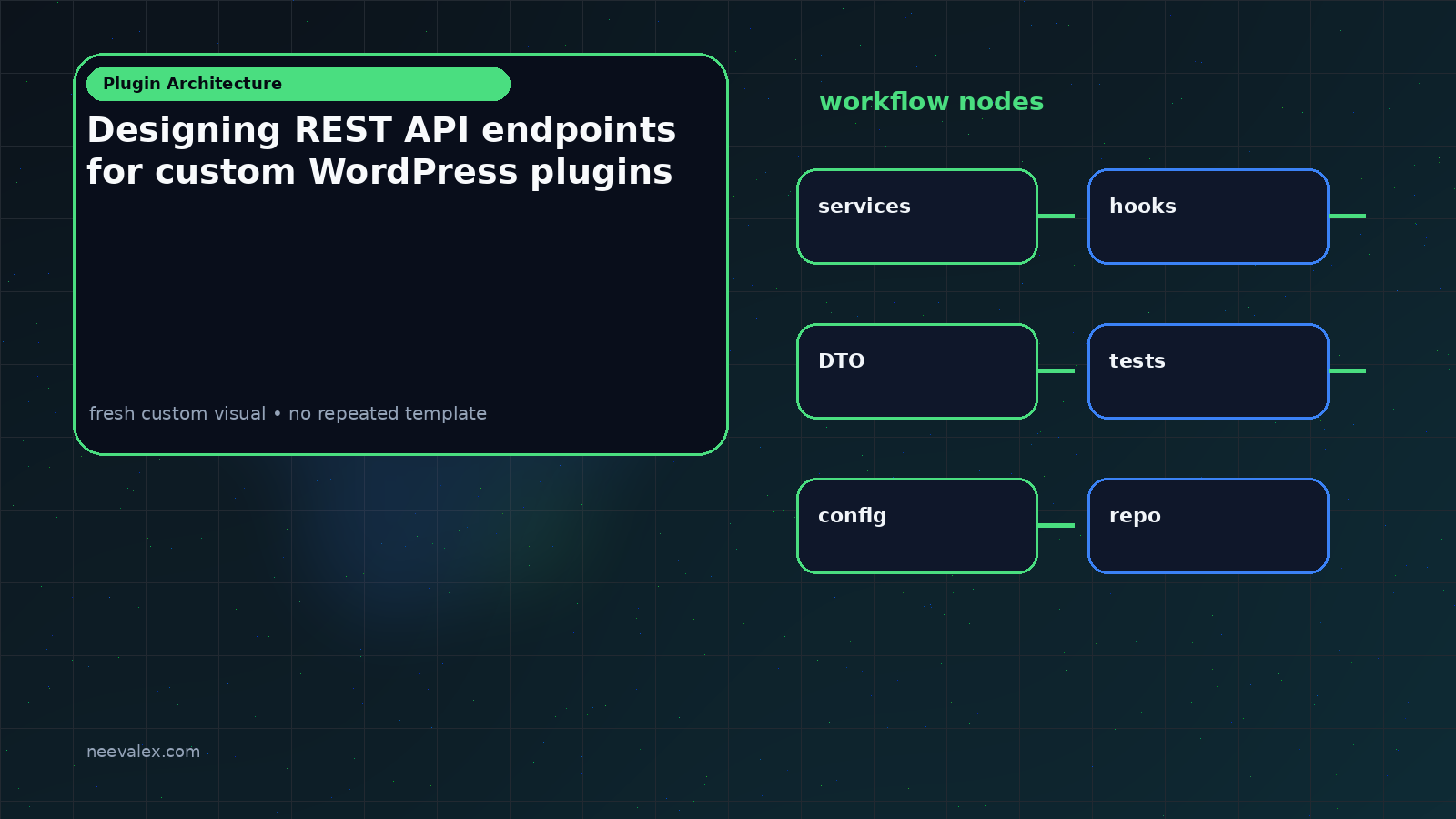Choose the repo node

(1208, 526)
